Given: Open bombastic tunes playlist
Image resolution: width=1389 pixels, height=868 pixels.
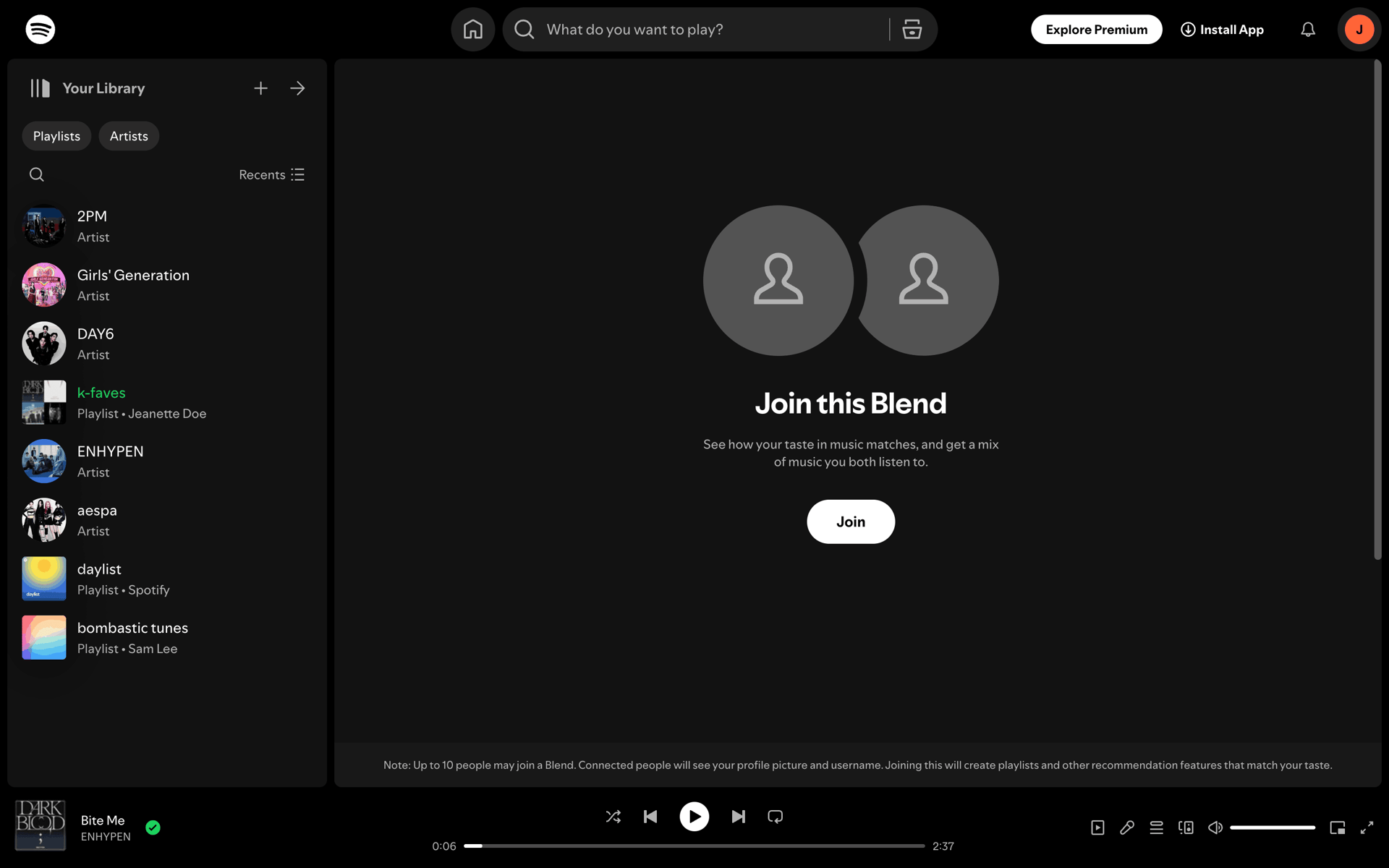Looking at the screenshot, I should 166,637.
